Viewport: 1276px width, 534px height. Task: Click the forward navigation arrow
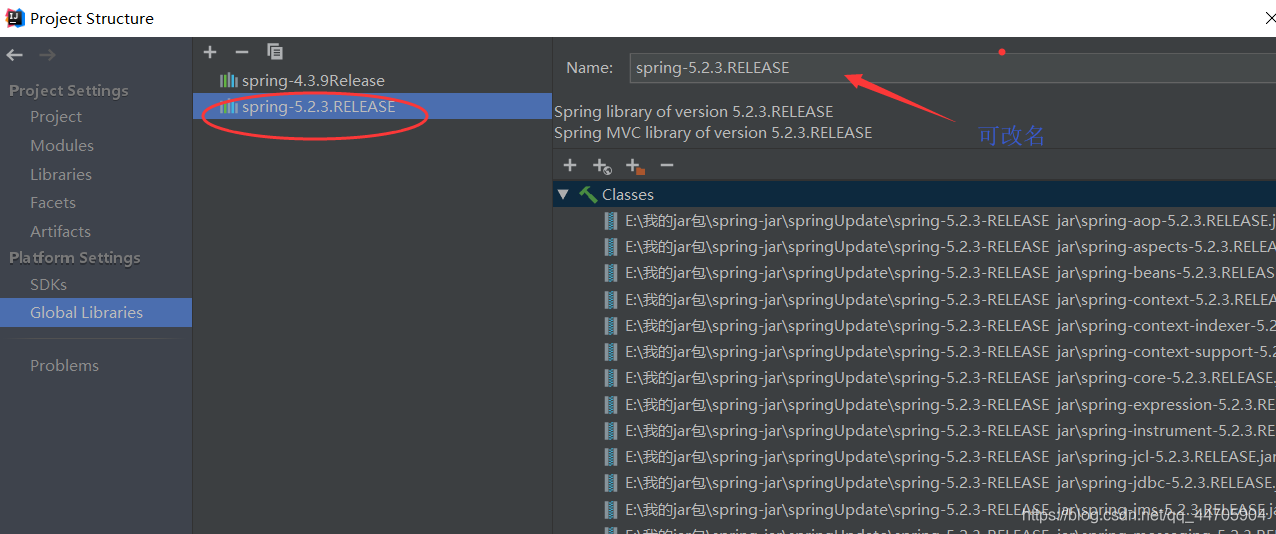click(48, 55)
